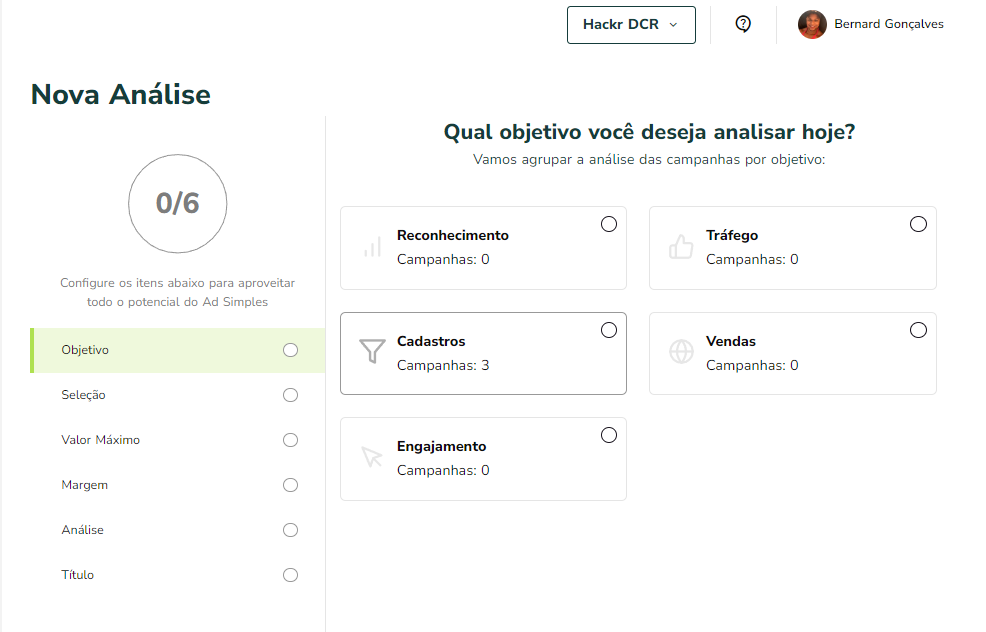Click the Vendas globe icon
This screenshot has height=632, width=986.
tap(681, 352)
